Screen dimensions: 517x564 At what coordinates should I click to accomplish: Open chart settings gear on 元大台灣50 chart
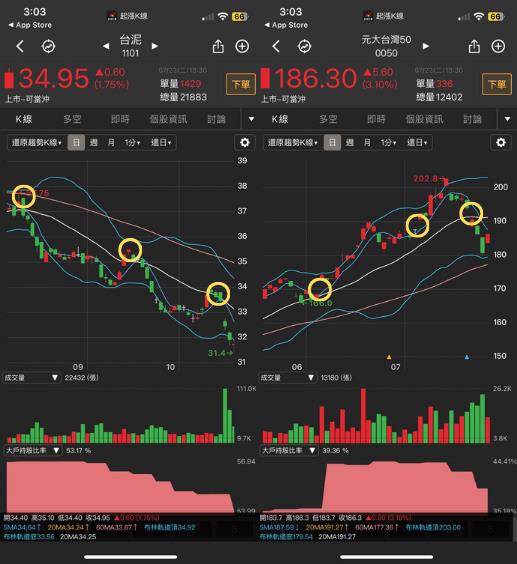click(501, 142)
